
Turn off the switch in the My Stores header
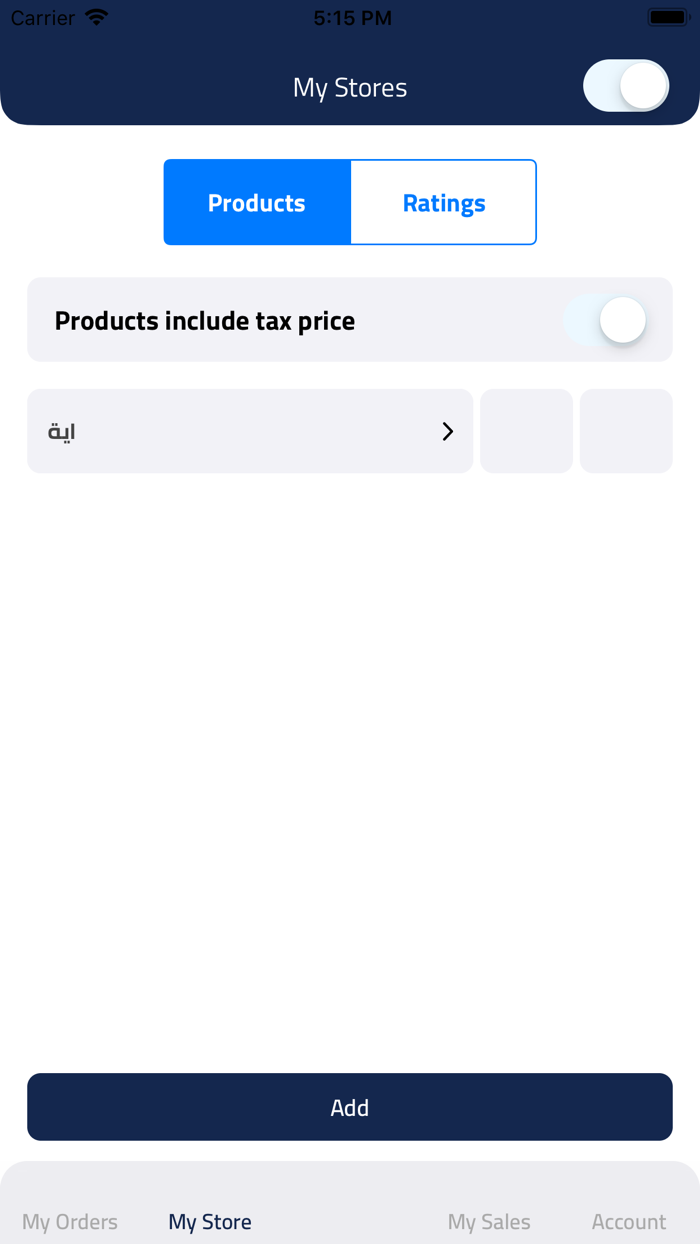tap(626, 86)
